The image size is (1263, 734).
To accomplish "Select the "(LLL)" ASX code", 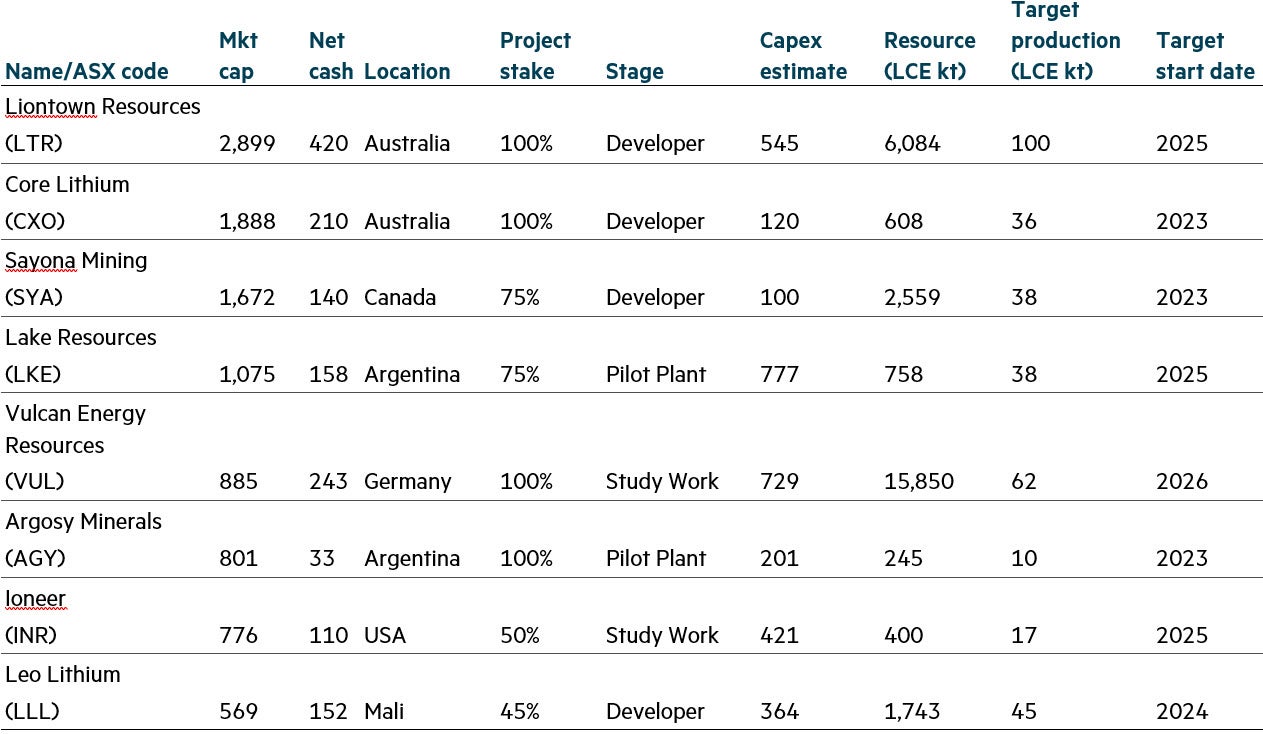I will tap(33, 711).
